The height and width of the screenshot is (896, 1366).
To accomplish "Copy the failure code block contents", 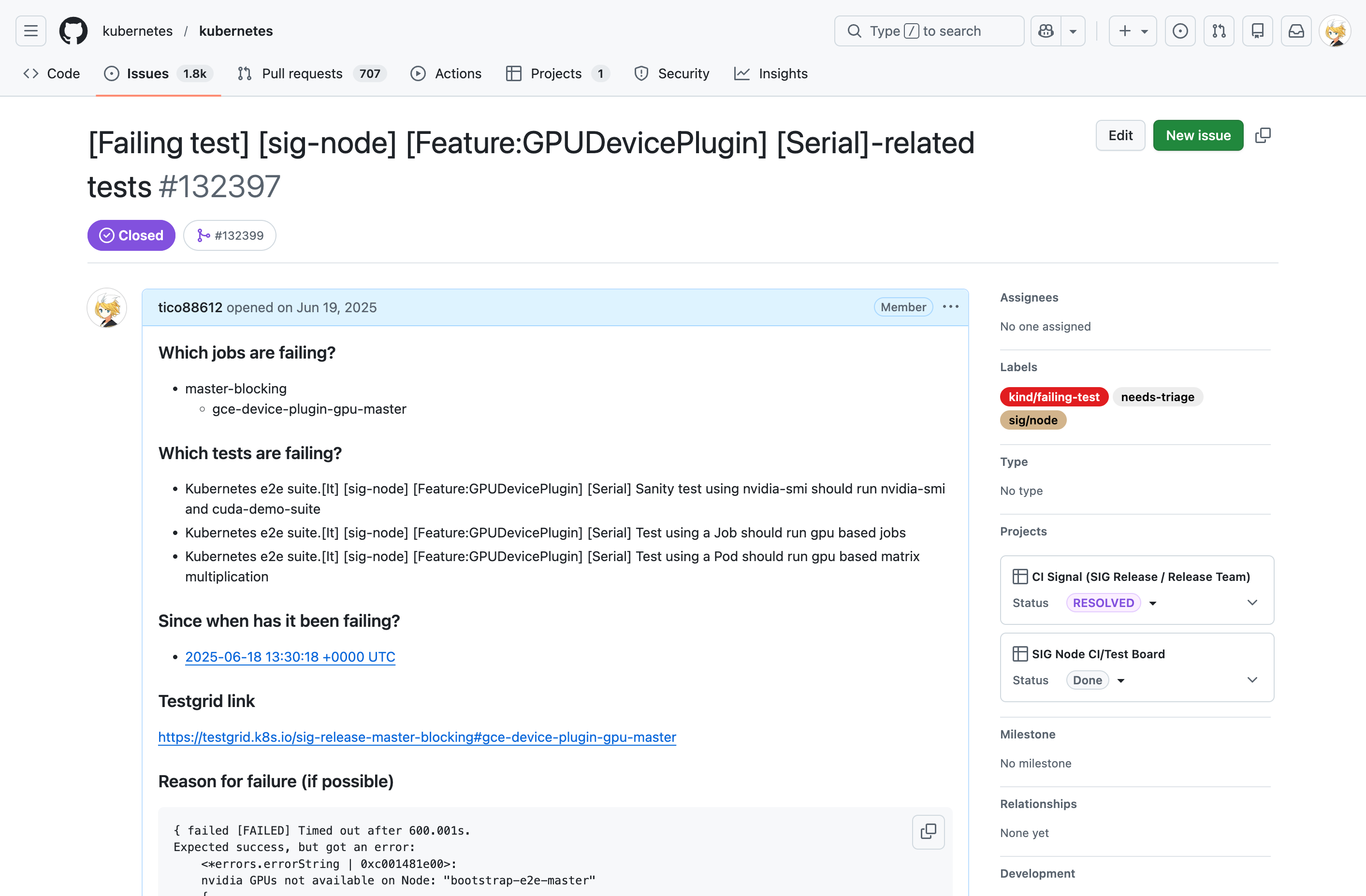I will pos(928,831).
